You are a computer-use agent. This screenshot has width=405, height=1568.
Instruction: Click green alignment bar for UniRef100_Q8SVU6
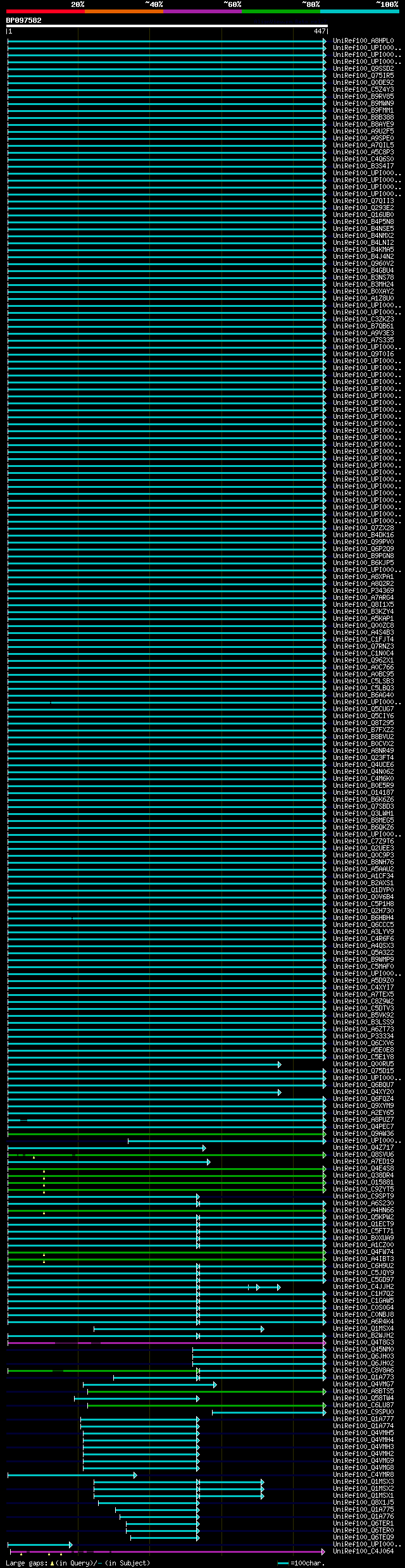[x=166, y=1155]
